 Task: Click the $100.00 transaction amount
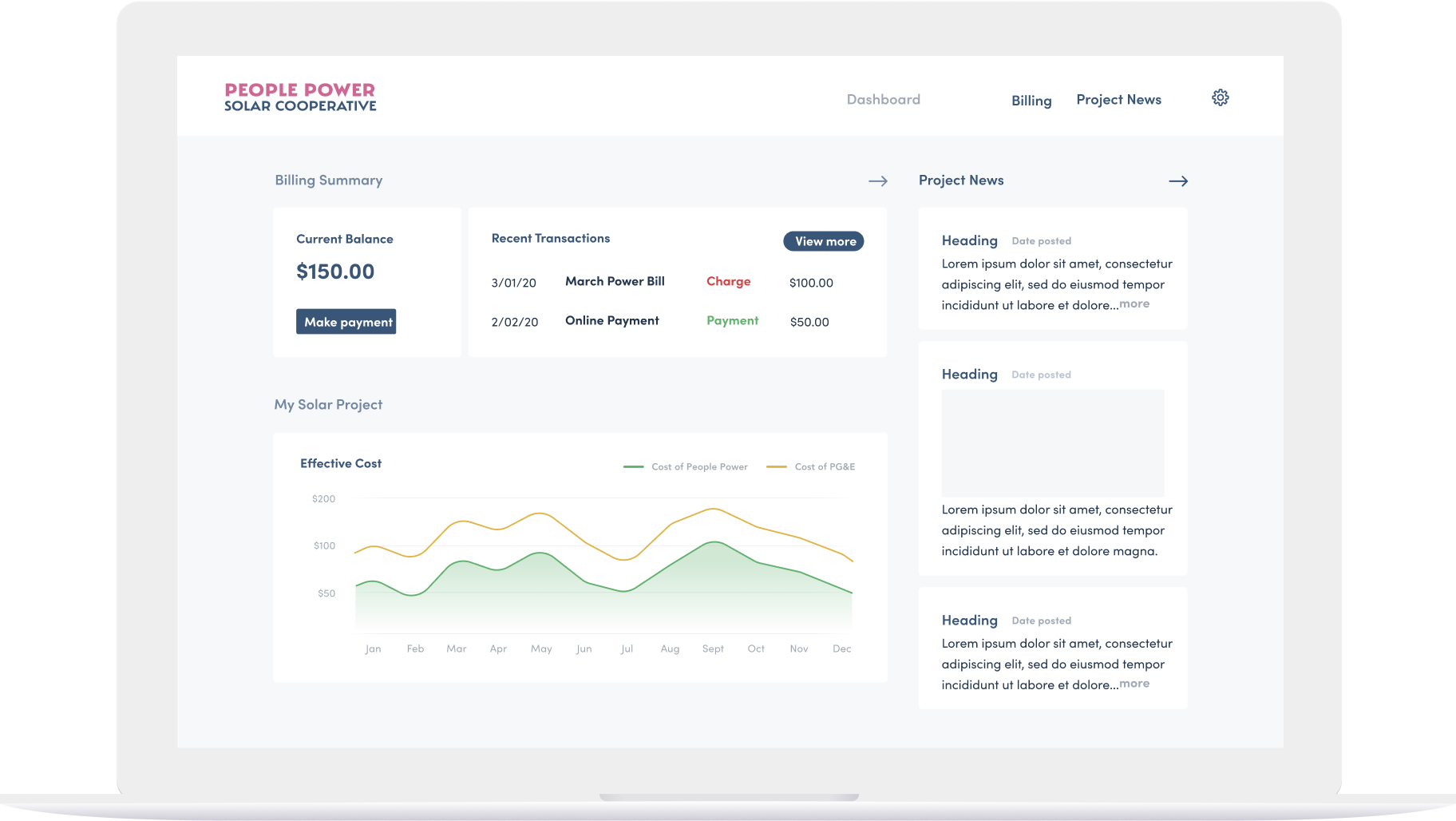[811, 283]
